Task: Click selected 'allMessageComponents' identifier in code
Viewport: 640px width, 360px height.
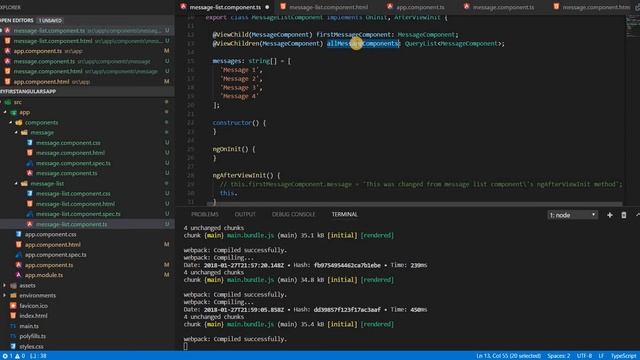Action: tap(363, 44)
